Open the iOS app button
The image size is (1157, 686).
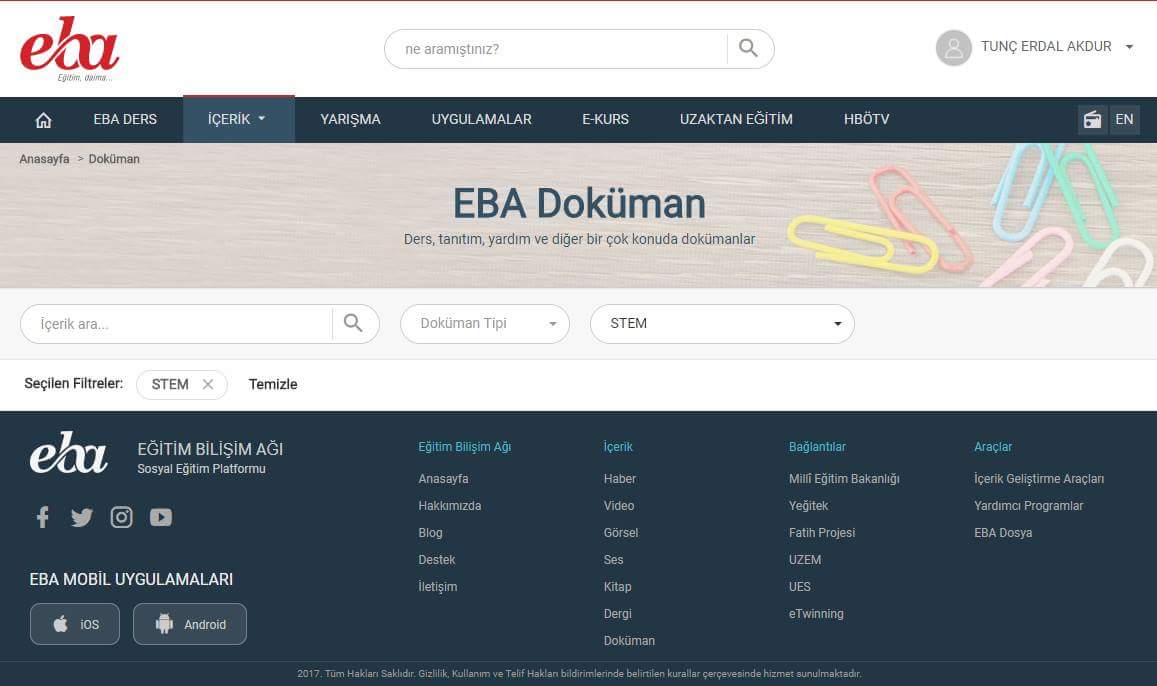75,624
